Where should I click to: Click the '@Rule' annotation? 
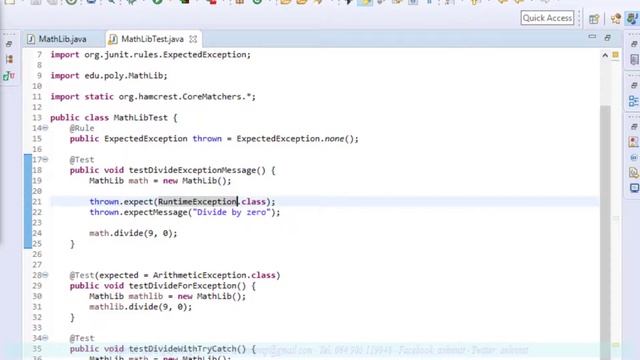pyautogui.click(x=82, y=128)
